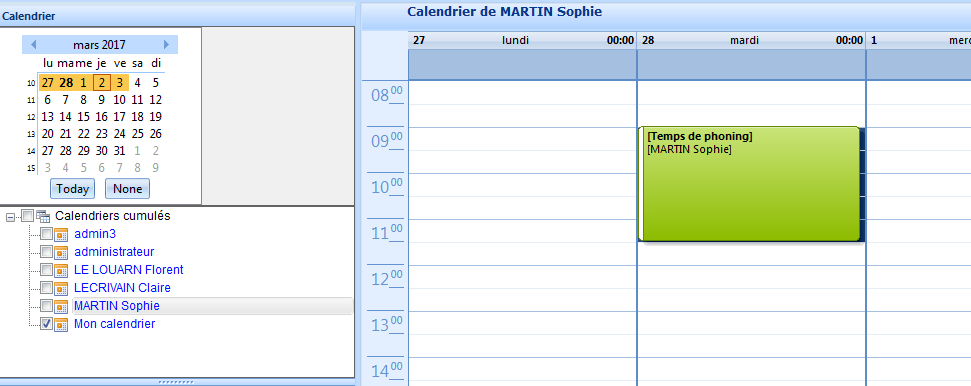
Task: Collapse the Calendriers cumulés tree node
Action: click(10, 216)
